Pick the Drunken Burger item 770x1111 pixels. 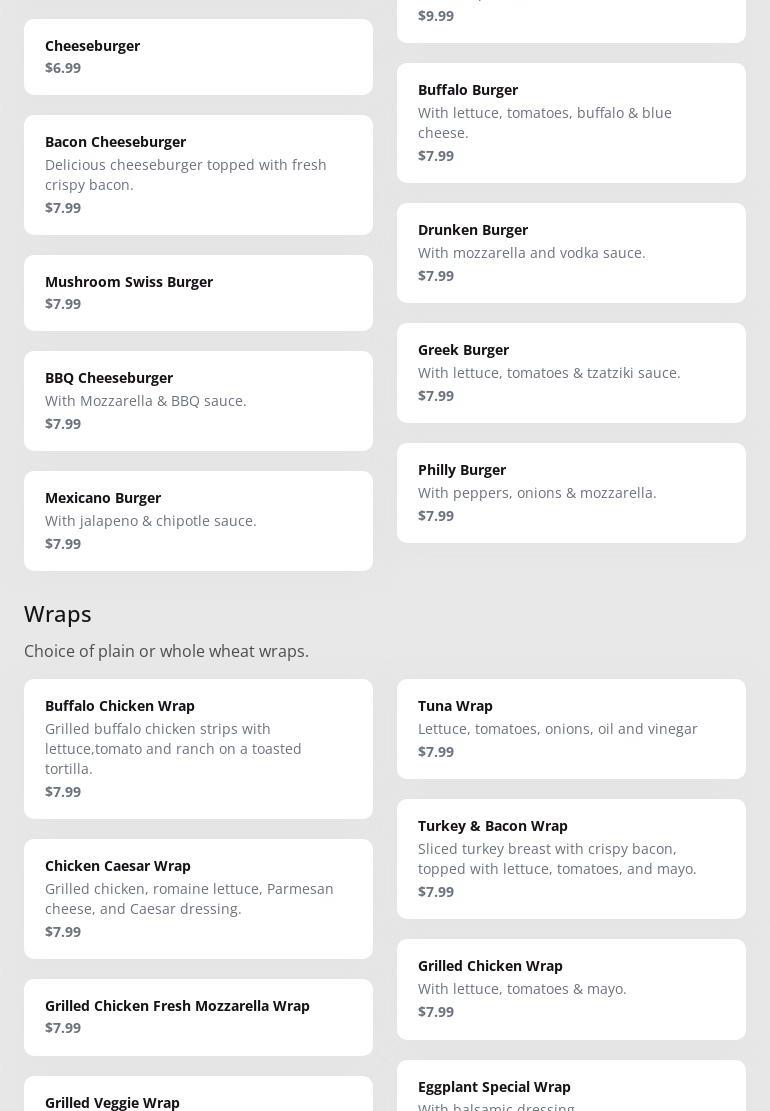coord(571,252)
